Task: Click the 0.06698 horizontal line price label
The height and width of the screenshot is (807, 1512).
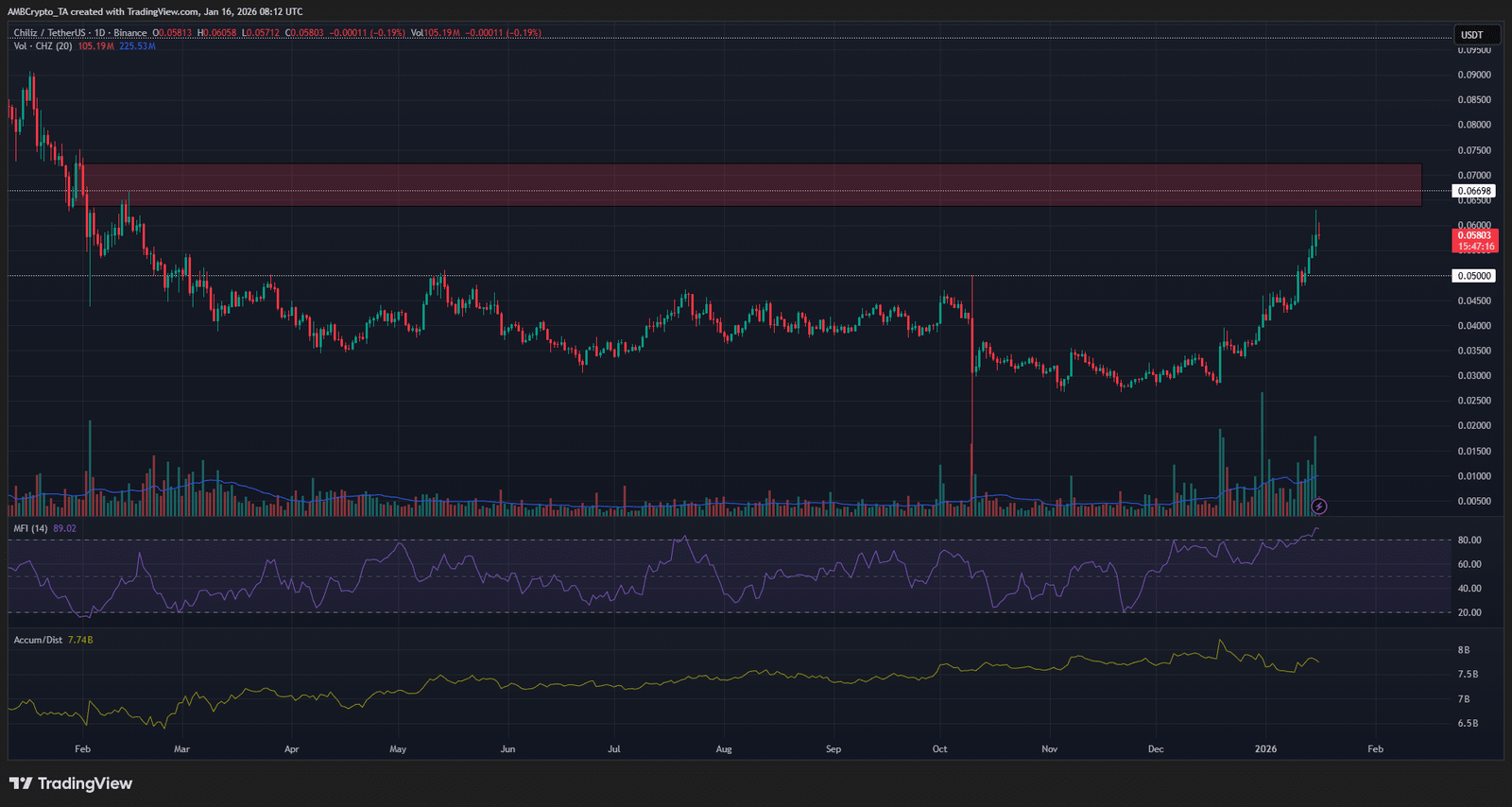Action: 1474,191
